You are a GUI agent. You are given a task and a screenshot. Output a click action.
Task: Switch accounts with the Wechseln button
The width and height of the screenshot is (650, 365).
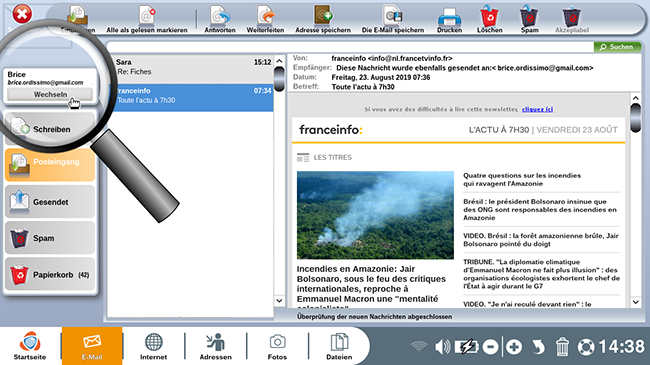point(50,95)
